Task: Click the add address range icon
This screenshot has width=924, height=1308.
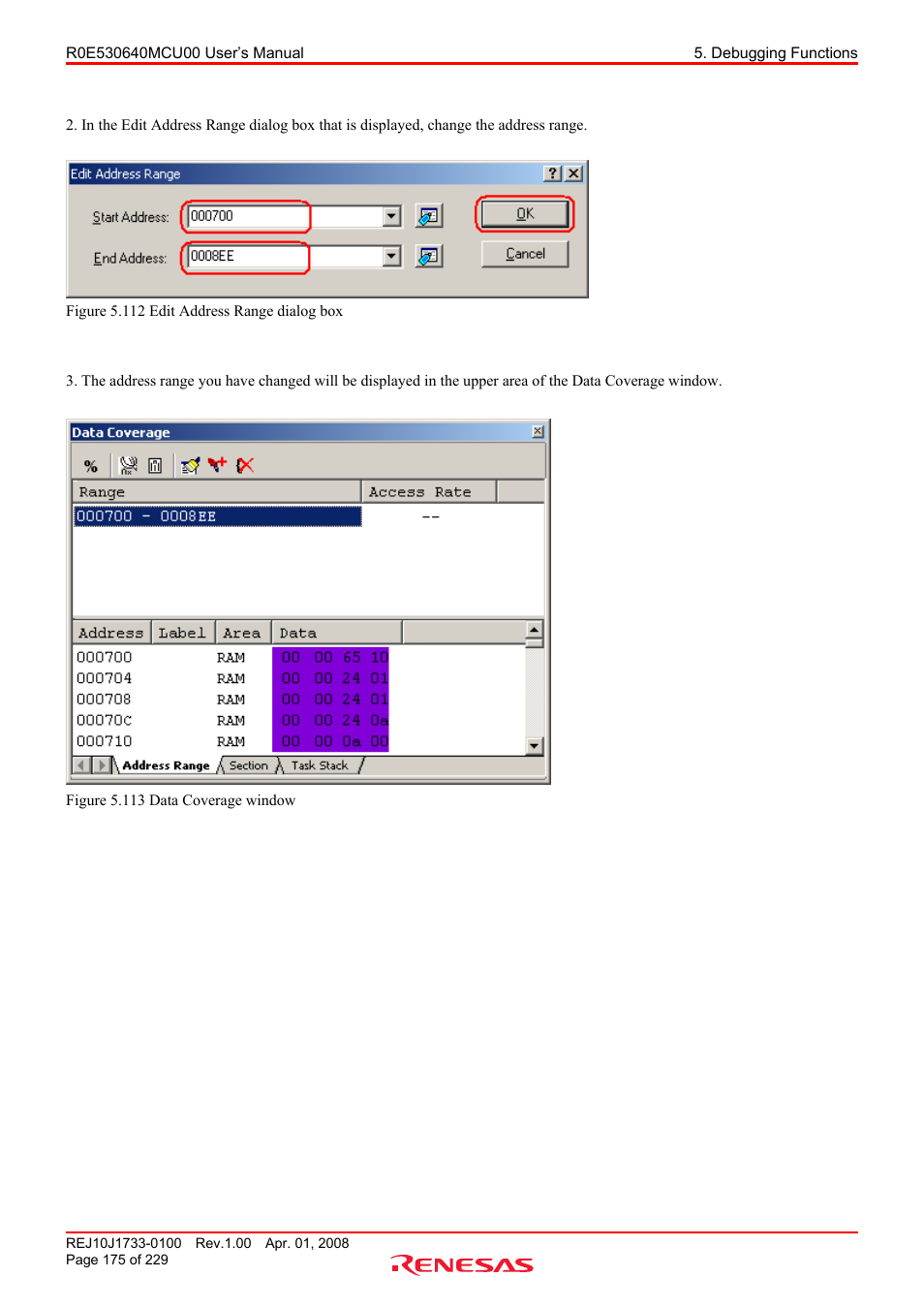Action: pyautogui.click(x=217, y=465)
